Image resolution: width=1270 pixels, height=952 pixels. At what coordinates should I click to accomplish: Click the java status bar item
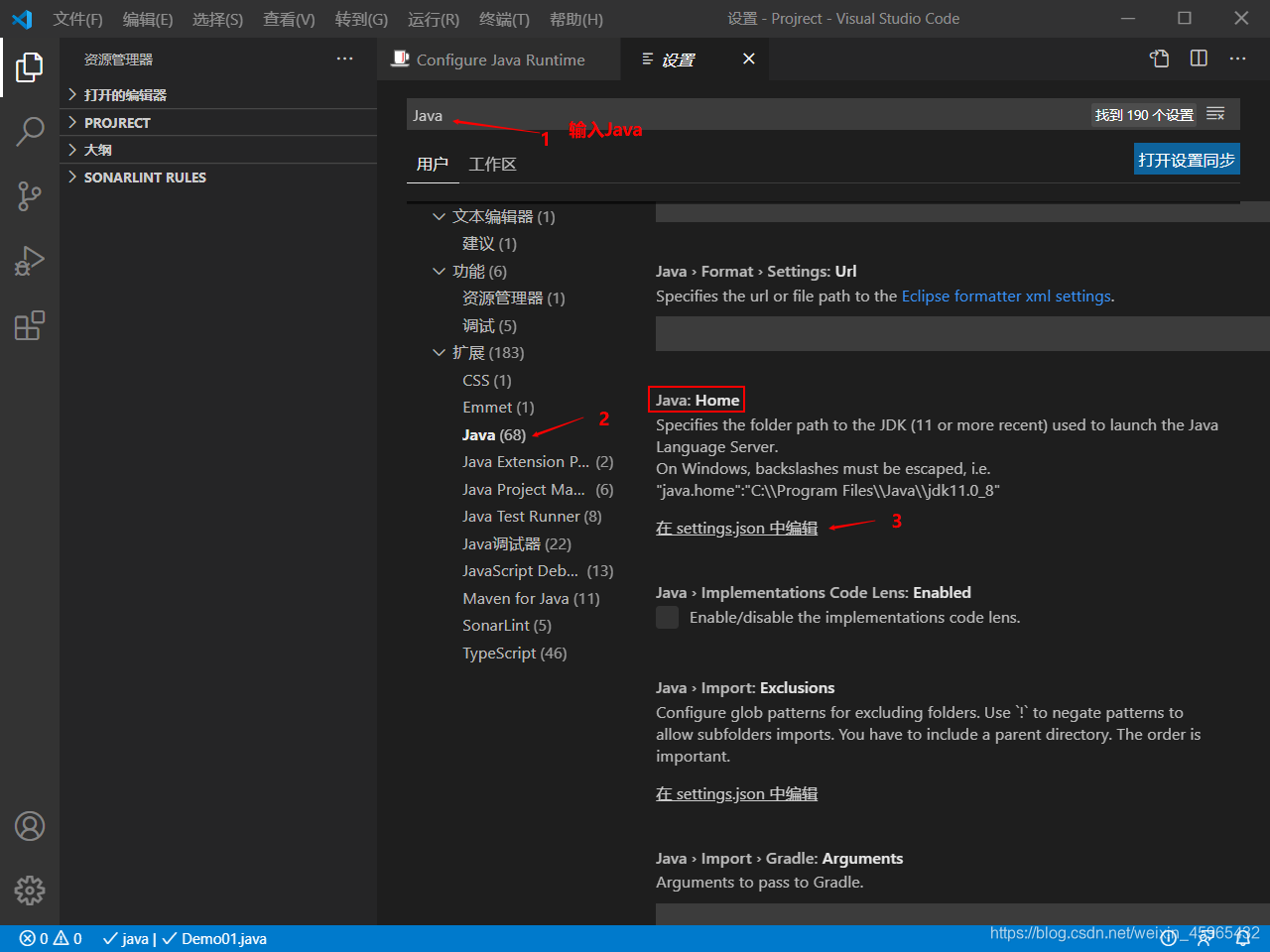click(126, 938)
